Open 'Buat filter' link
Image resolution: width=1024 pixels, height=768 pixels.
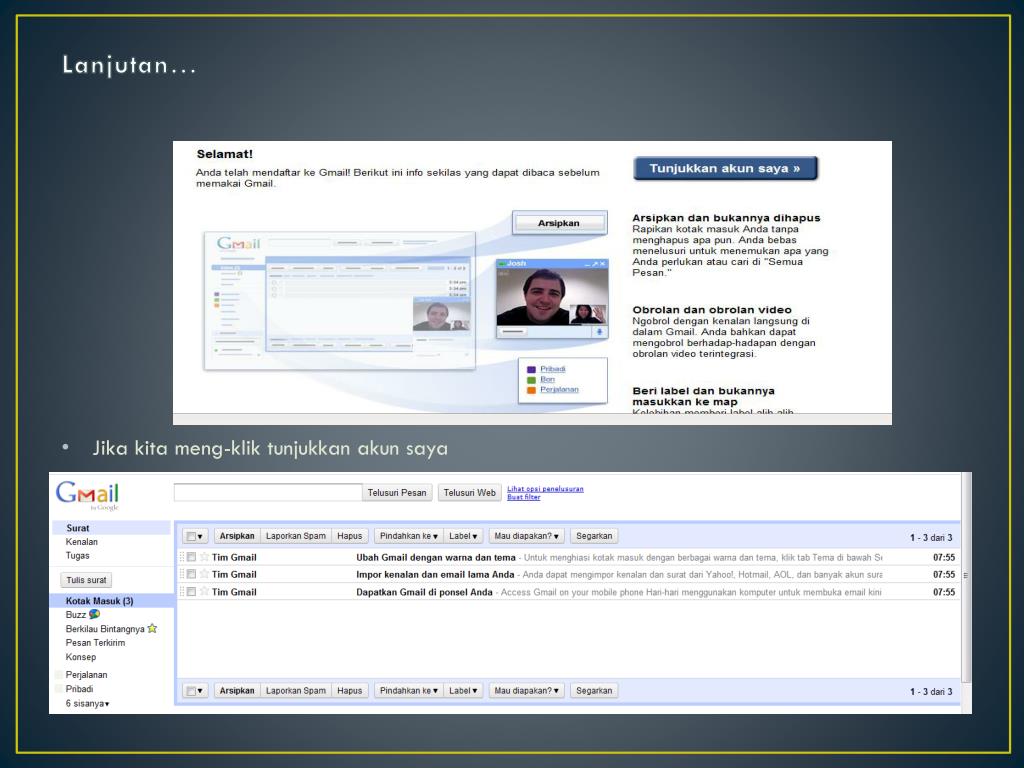pos(524,497)
